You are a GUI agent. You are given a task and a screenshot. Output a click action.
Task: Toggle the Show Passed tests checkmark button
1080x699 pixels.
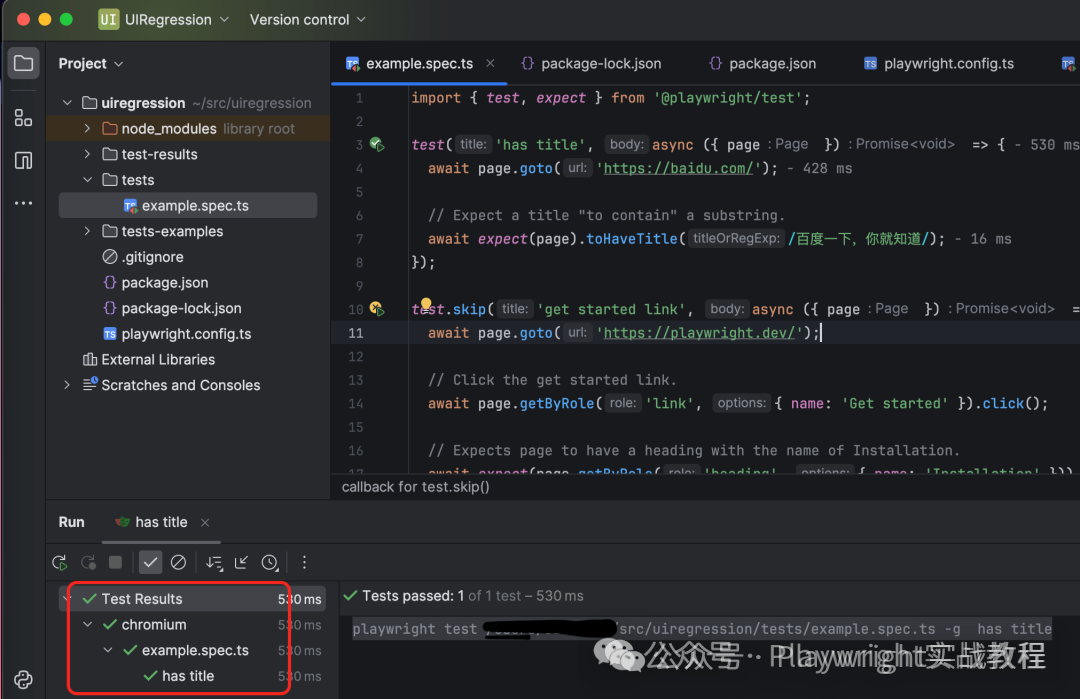[x=150, y=563]
